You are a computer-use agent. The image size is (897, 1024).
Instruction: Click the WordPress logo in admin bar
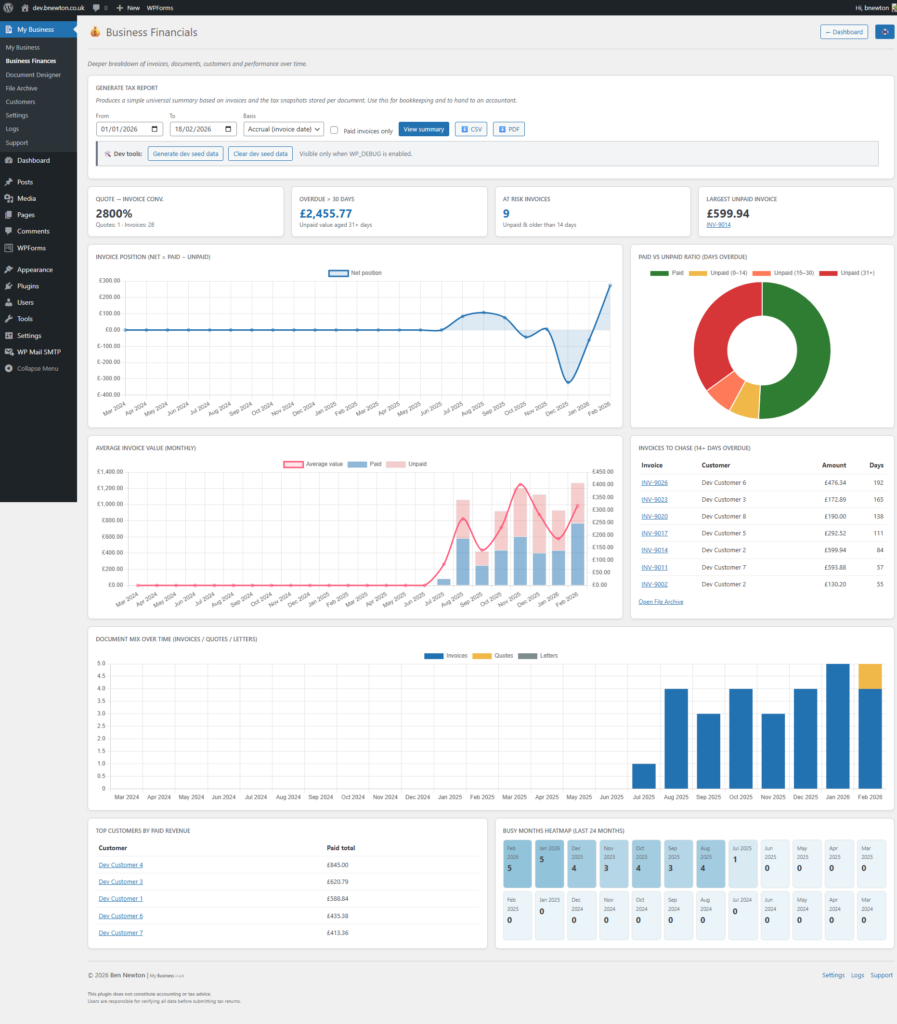pos(8,7)
